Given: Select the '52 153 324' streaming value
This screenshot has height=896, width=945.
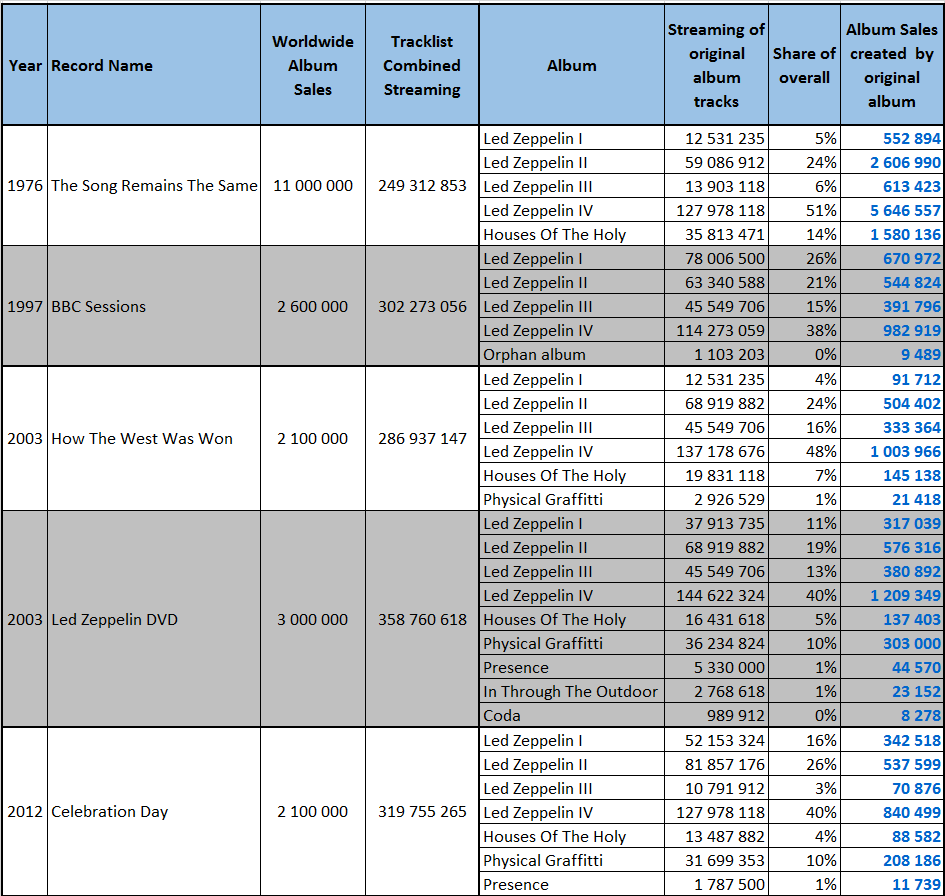Looking at the screenshot, I should (716, 741).
